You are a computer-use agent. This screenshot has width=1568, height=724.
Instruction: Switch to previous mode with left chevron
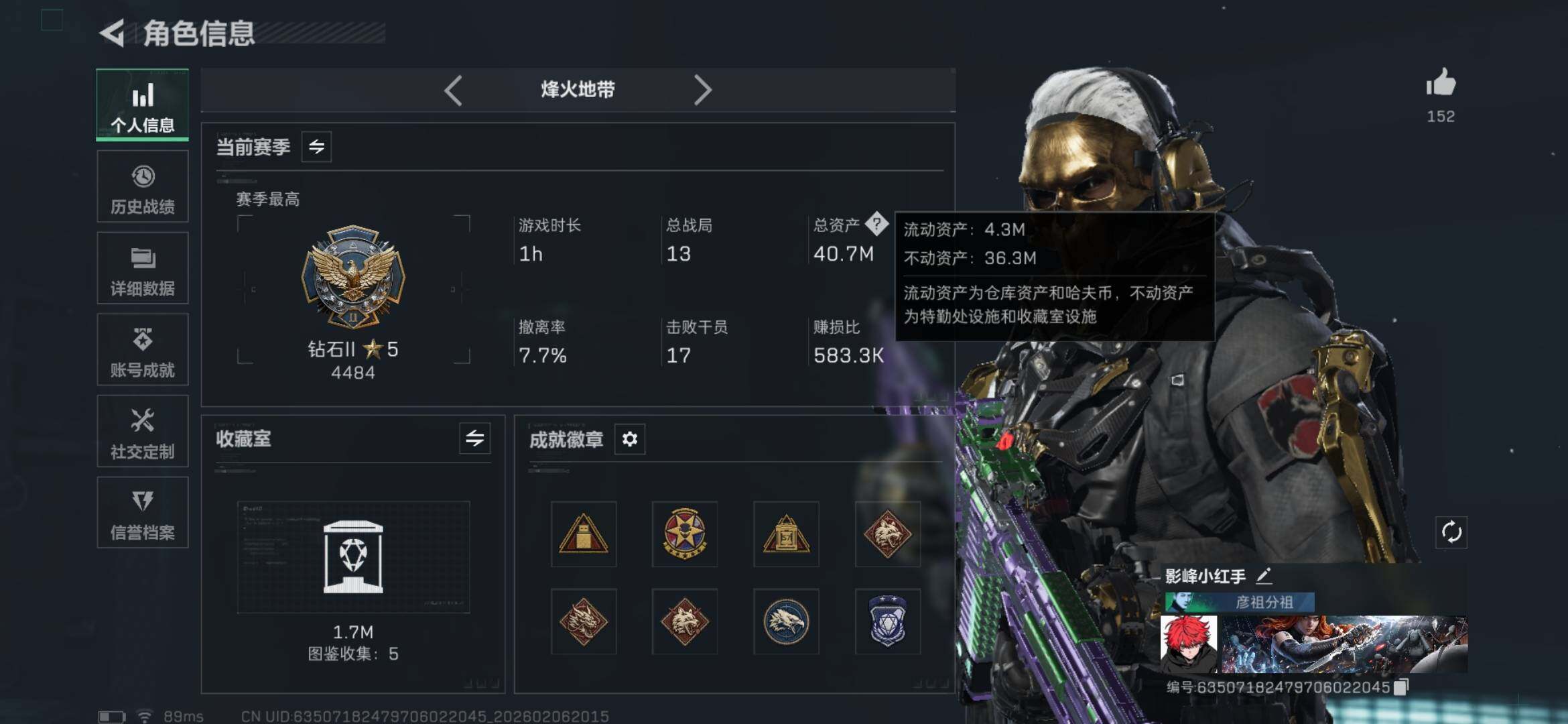[x=454, y=90]
